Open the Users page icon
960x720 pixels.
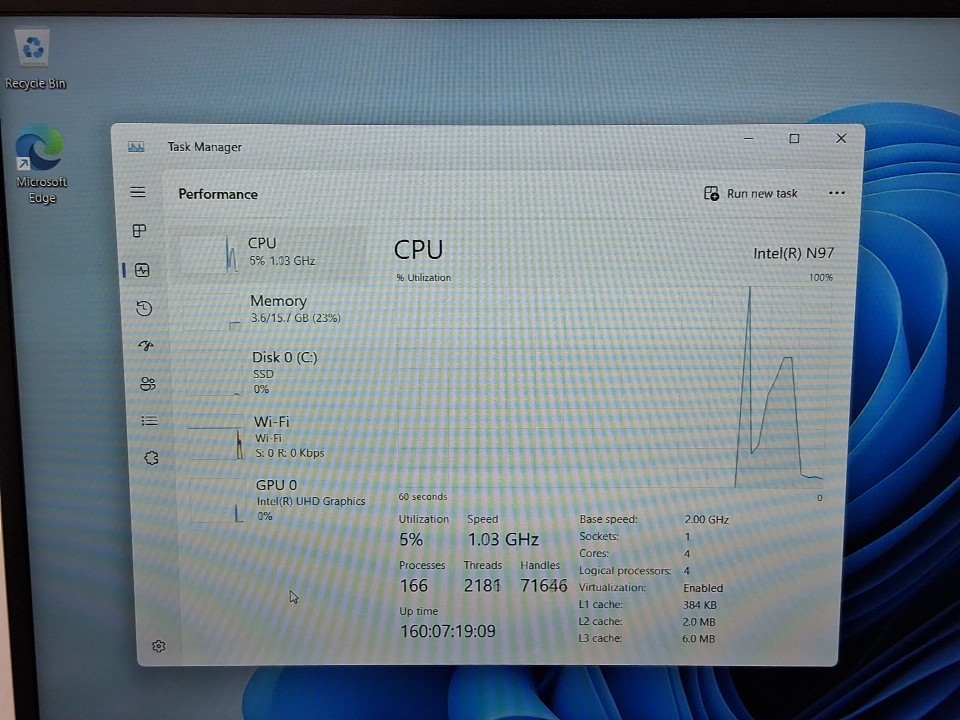pyautogui.click(x=148, y=384)
